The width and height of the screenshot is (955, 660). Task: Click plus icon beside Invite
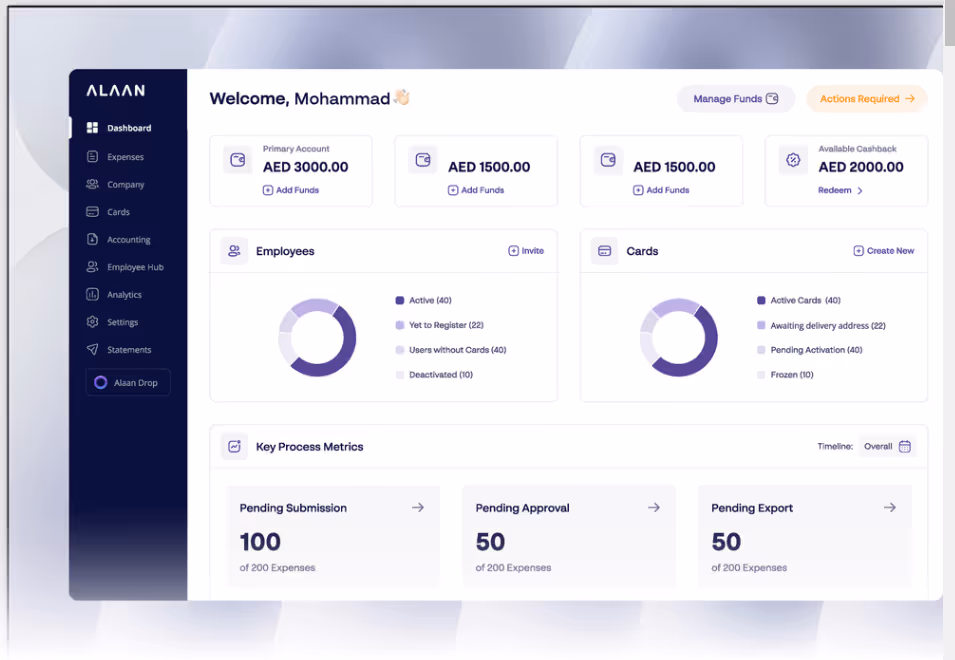pos(513,251)
